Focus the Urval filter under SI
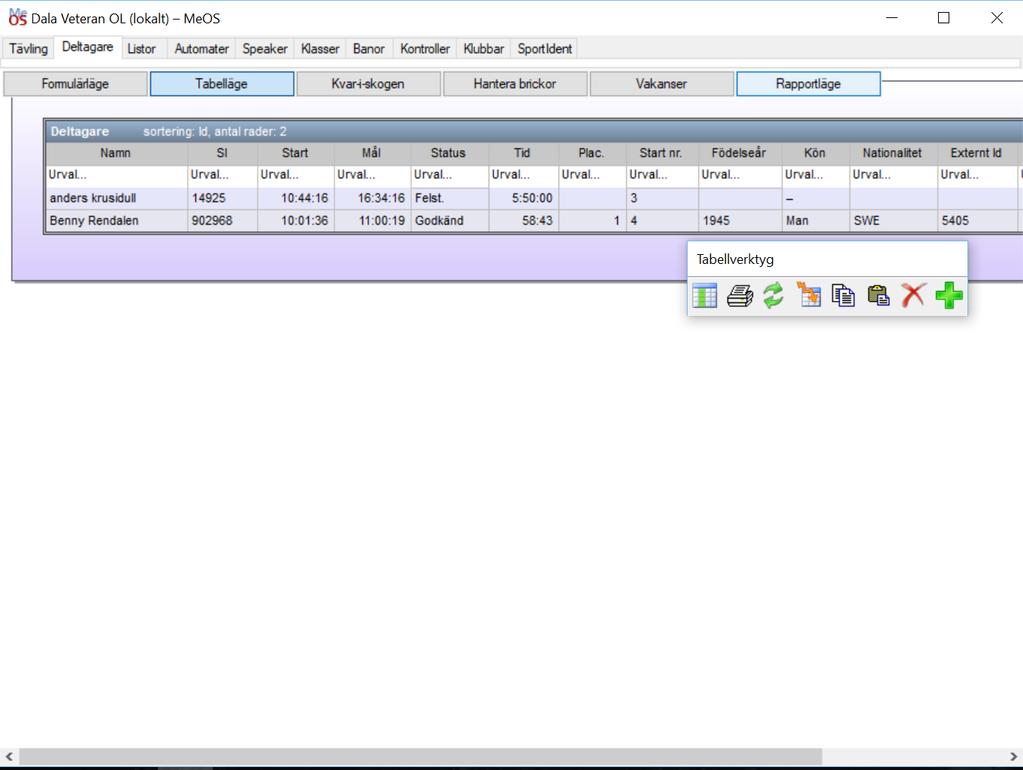1023x770 pixels. pyautogui.click(x=222, y=176)
